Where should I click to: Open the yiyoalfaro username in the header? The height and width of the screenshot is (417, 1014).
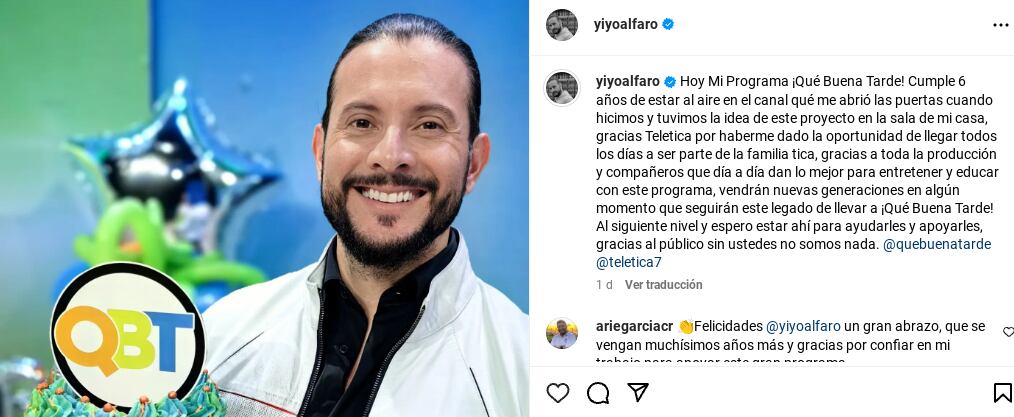(625, 25)
